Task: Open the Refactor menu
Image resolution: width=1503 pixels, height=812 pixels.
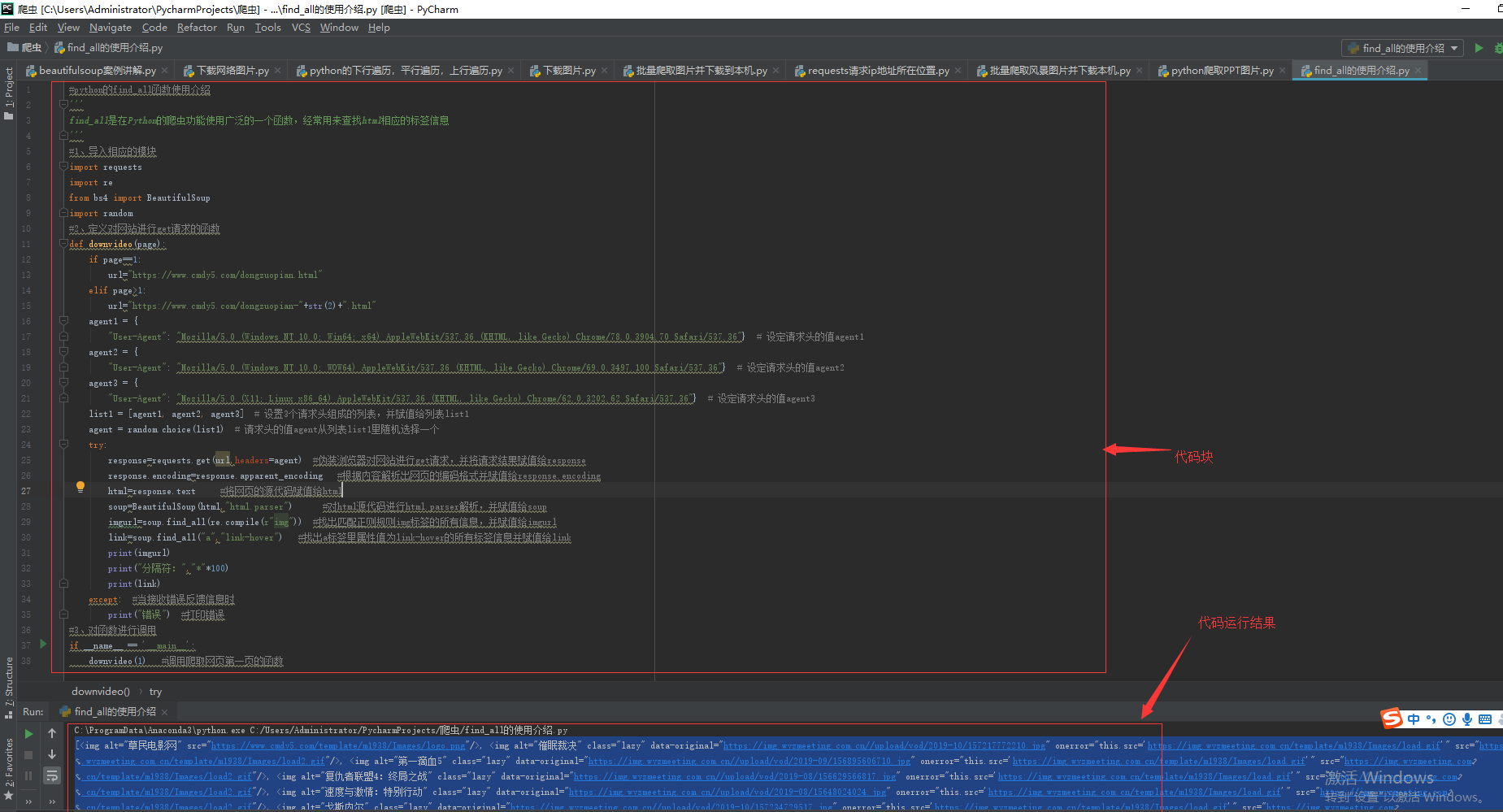Action: (197, 28)
